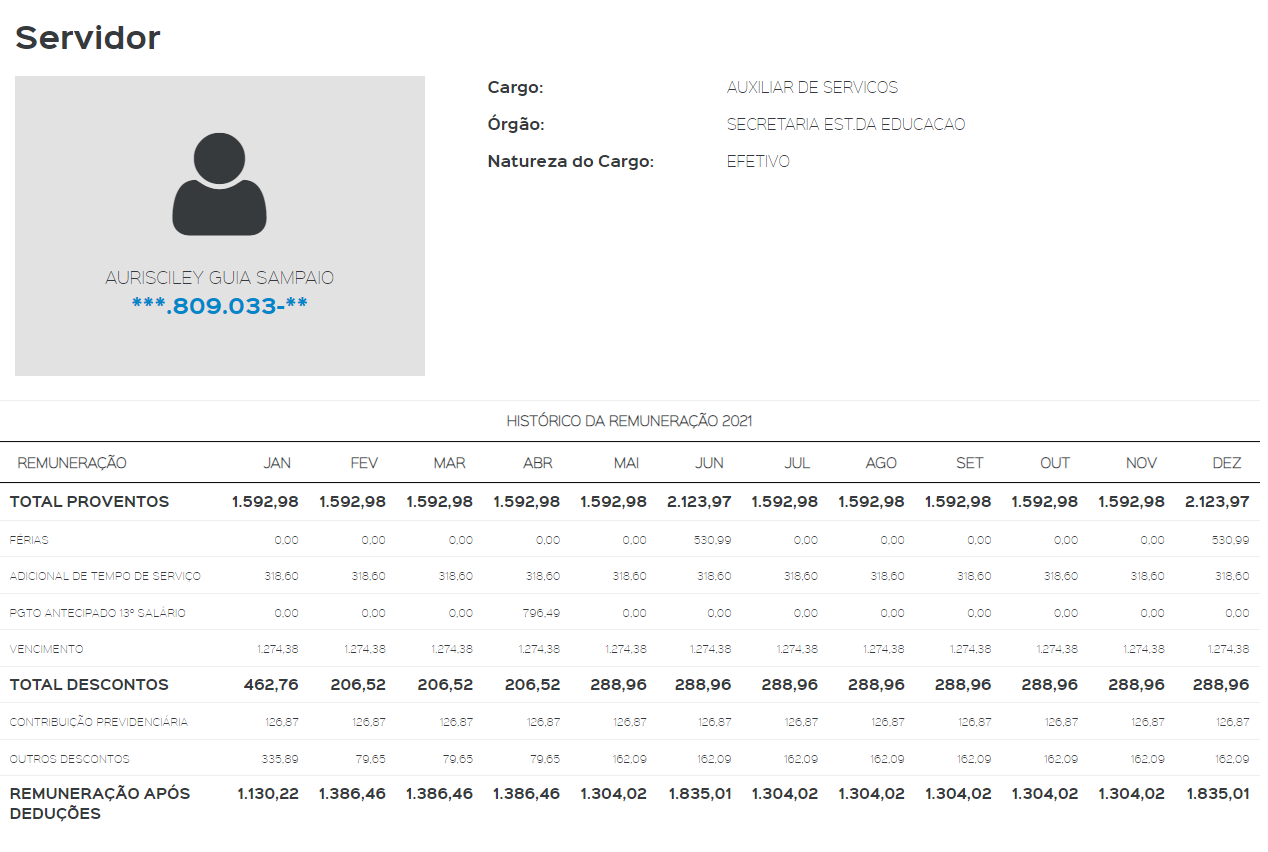Image resolution: width=1268 pixels, height=852 pixels.
Task: Click the AUXILIAR DE SERVICOS cargo value
Action: (x=812, y=88)
